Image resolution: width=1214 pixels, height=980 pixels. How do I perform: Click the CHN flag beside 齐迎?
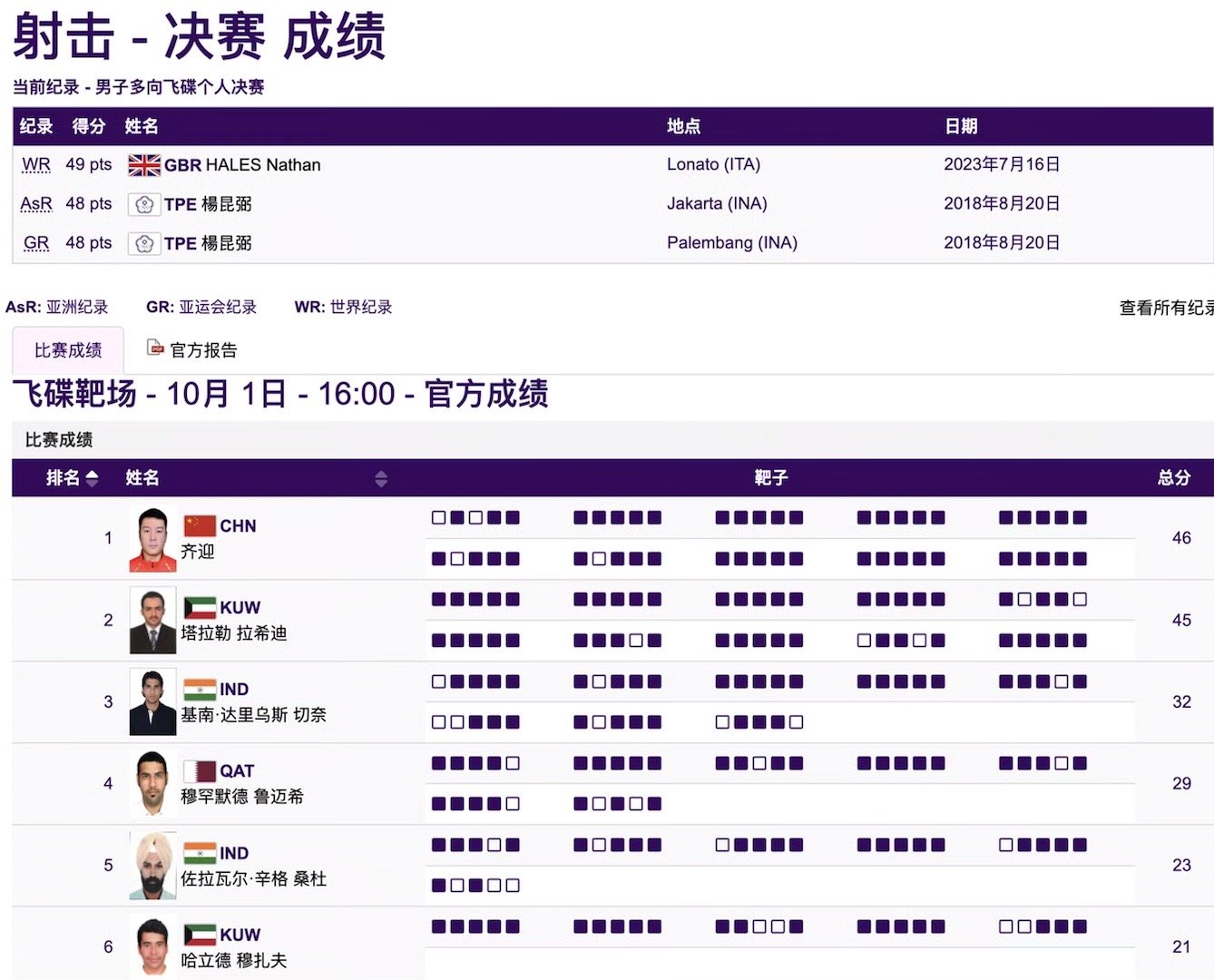pyautogui.click(x=201, y=524)
